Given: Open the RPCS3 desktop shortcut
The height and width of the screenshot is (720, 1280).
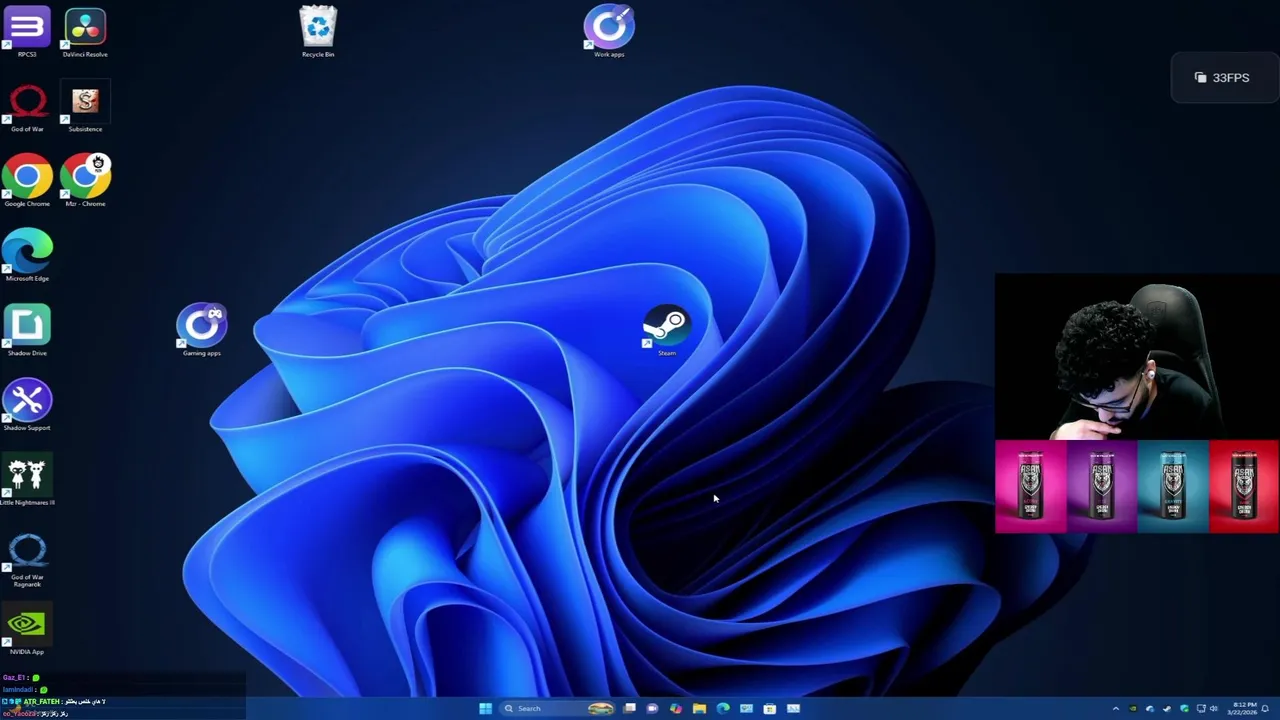Looking at the screenshot, I should (27, 30).
